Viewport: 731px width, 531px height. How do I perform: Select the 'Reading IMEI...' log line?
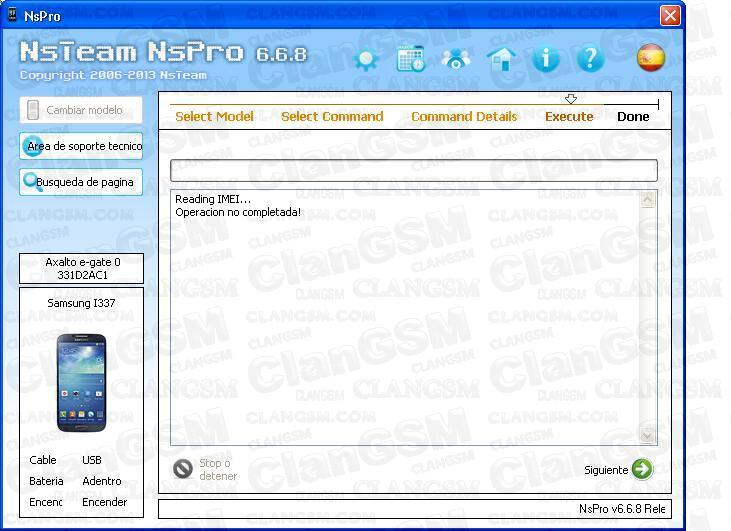pos(213,199)
